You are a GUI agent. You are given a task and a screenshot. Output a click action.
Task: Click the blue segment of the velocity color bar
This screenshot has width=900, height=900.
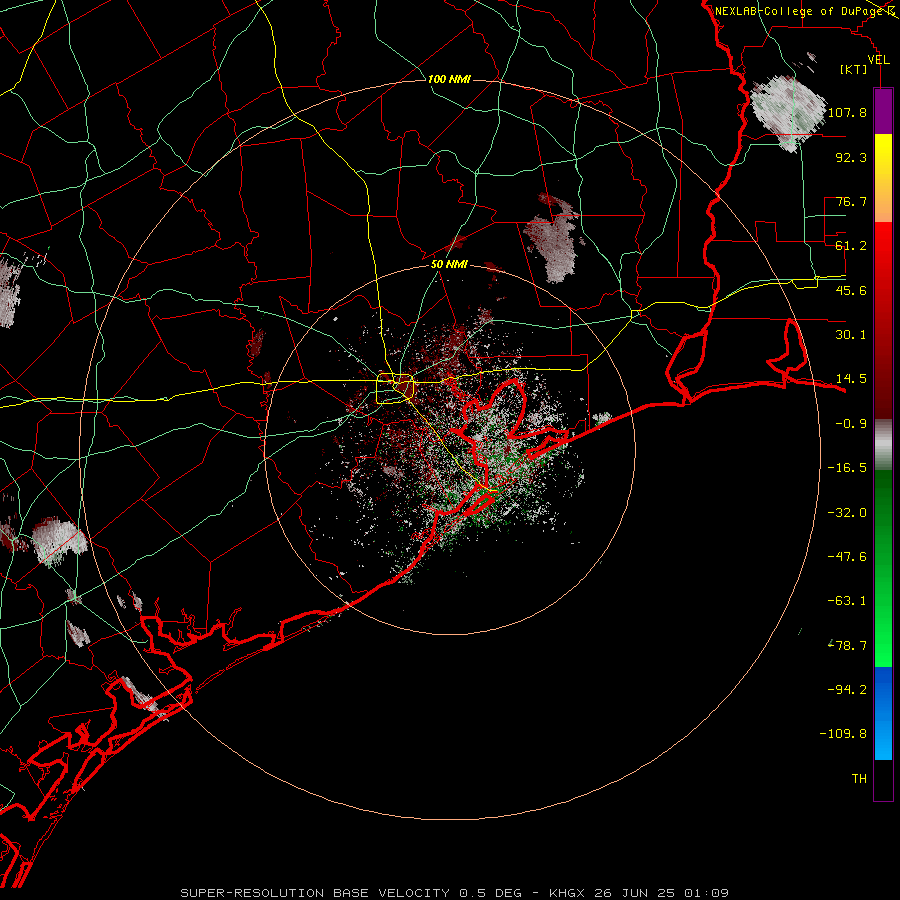[x=883, y=713]
